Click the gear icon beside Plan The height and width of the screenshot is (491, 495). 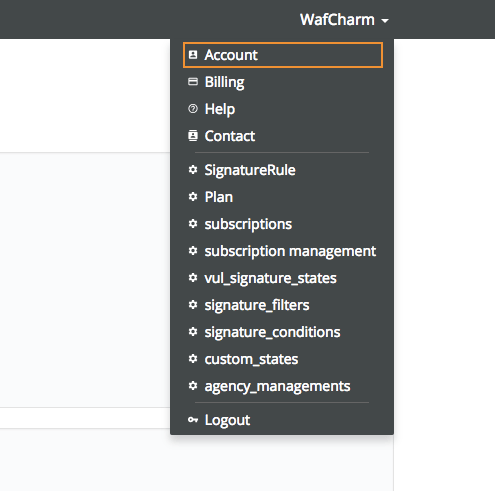[x=193, y=197]
